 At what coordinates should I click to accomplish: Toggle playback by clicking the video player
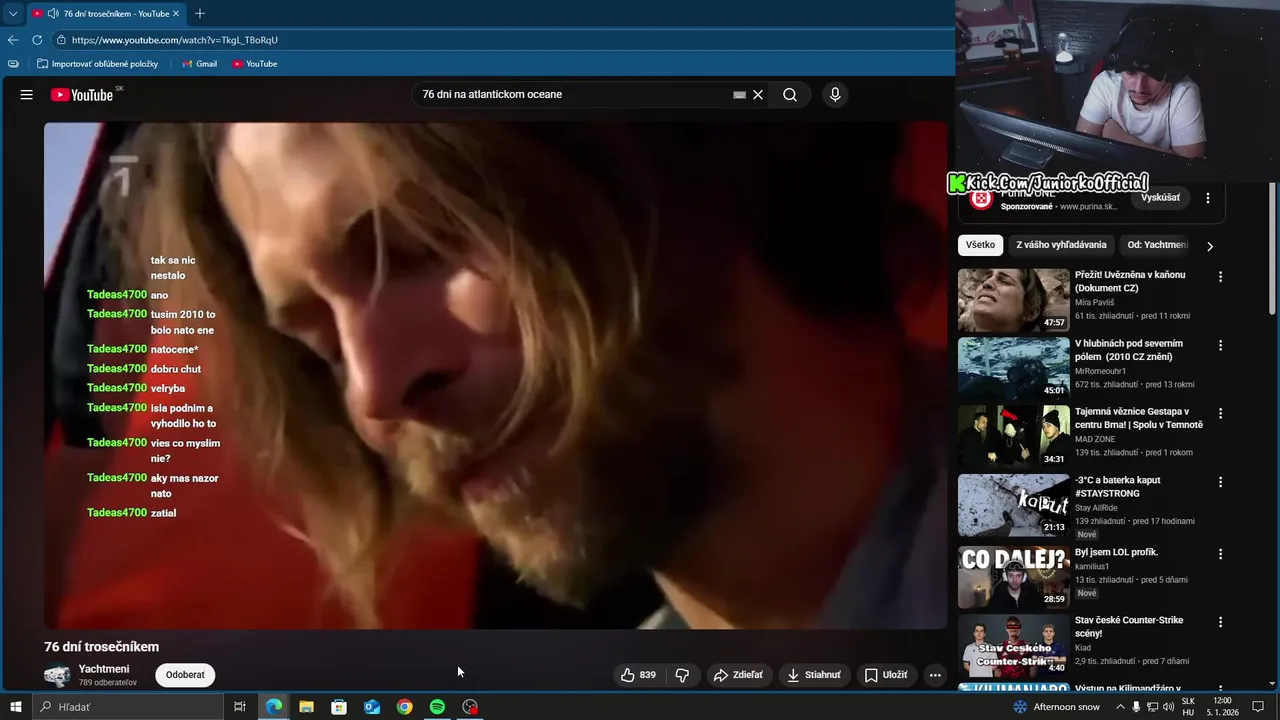(x=495, y=376)
